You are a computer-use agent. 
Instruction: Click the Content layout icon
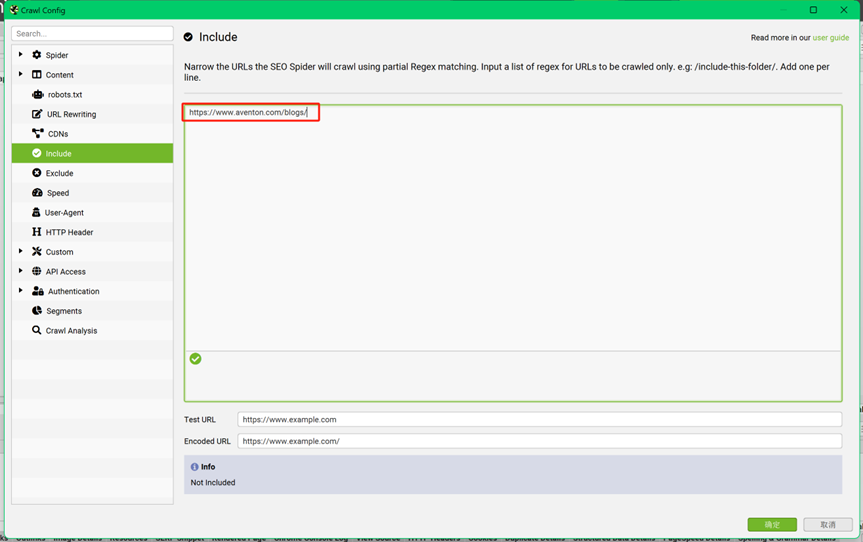(x=37, y=75)
